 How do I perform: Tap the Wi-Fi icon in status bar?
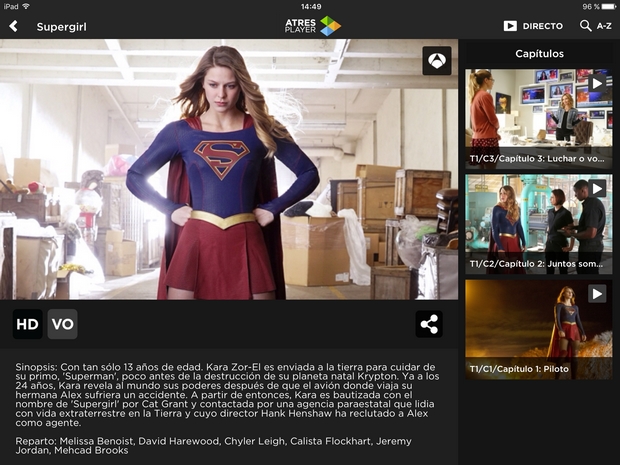[26, 6]
